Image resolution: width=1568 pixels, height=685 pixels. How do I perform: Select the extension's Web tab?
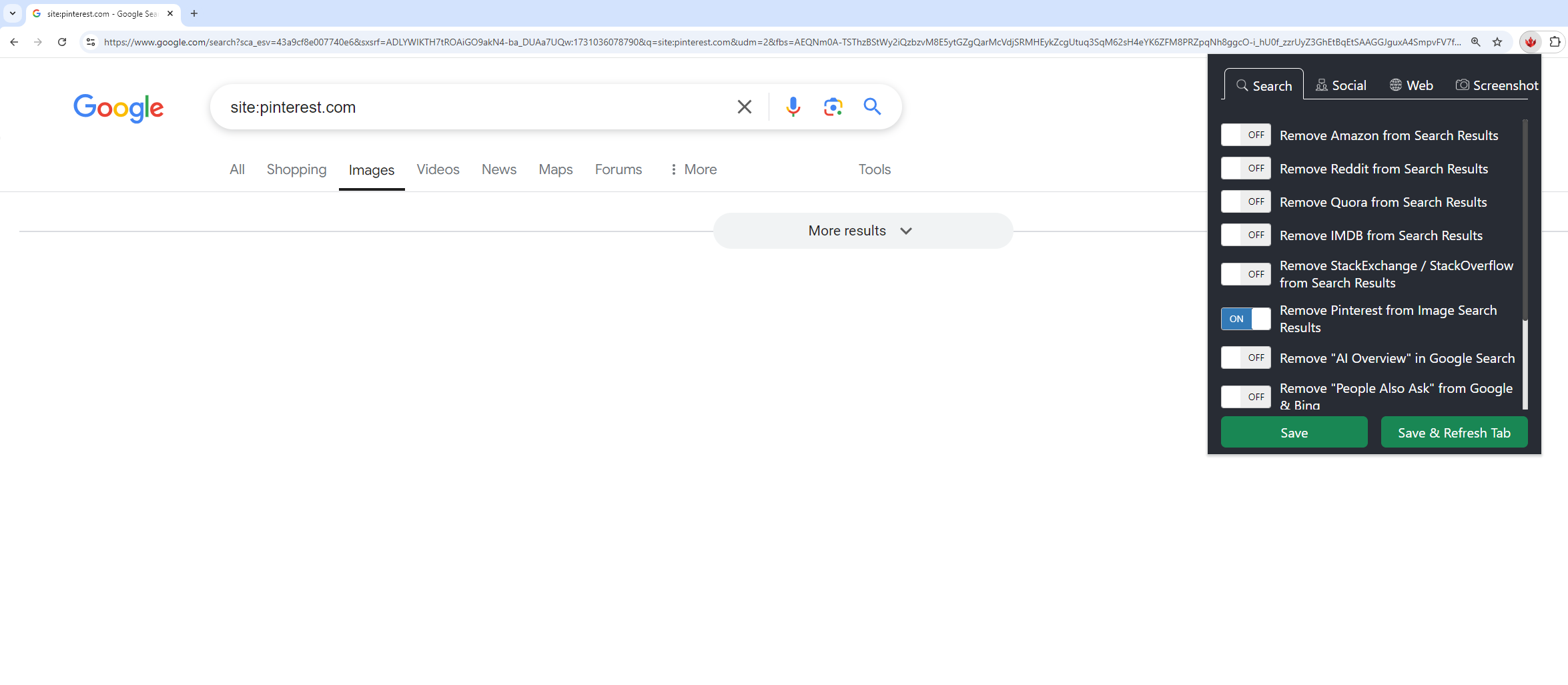coord(1411,85)
